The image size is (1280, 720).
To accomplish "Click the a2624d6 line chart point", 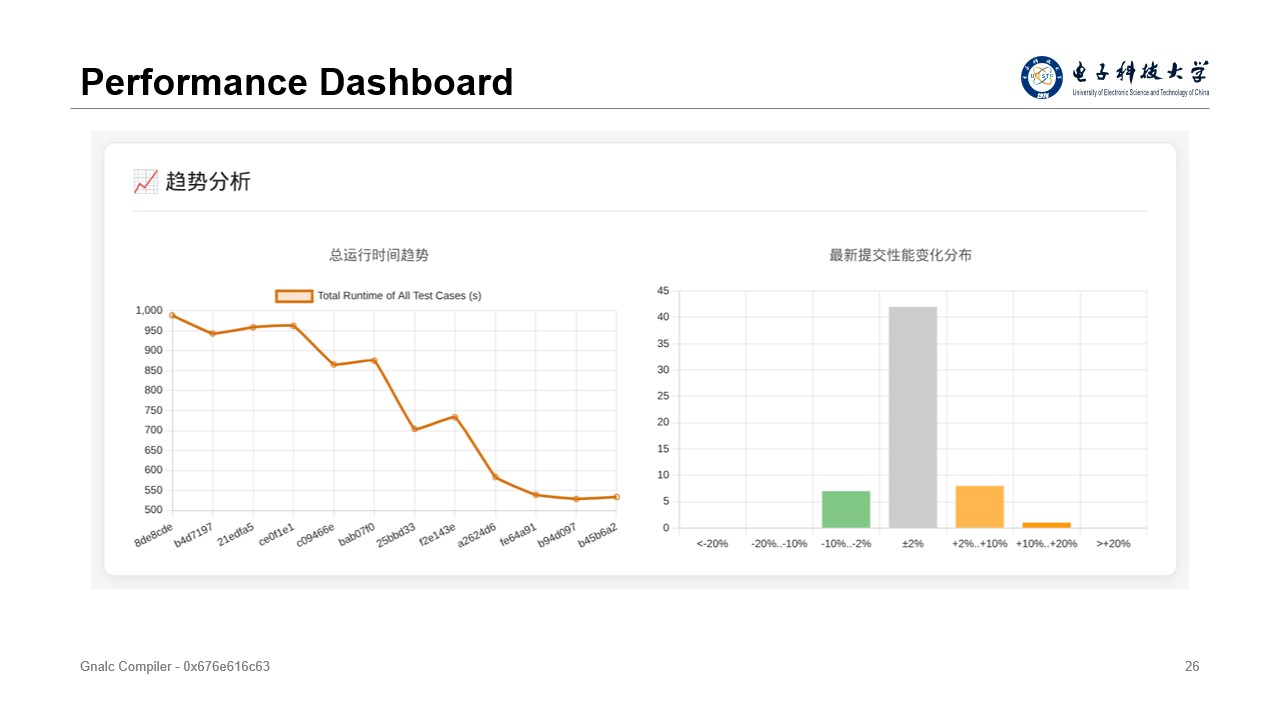I will pos(495,477).
